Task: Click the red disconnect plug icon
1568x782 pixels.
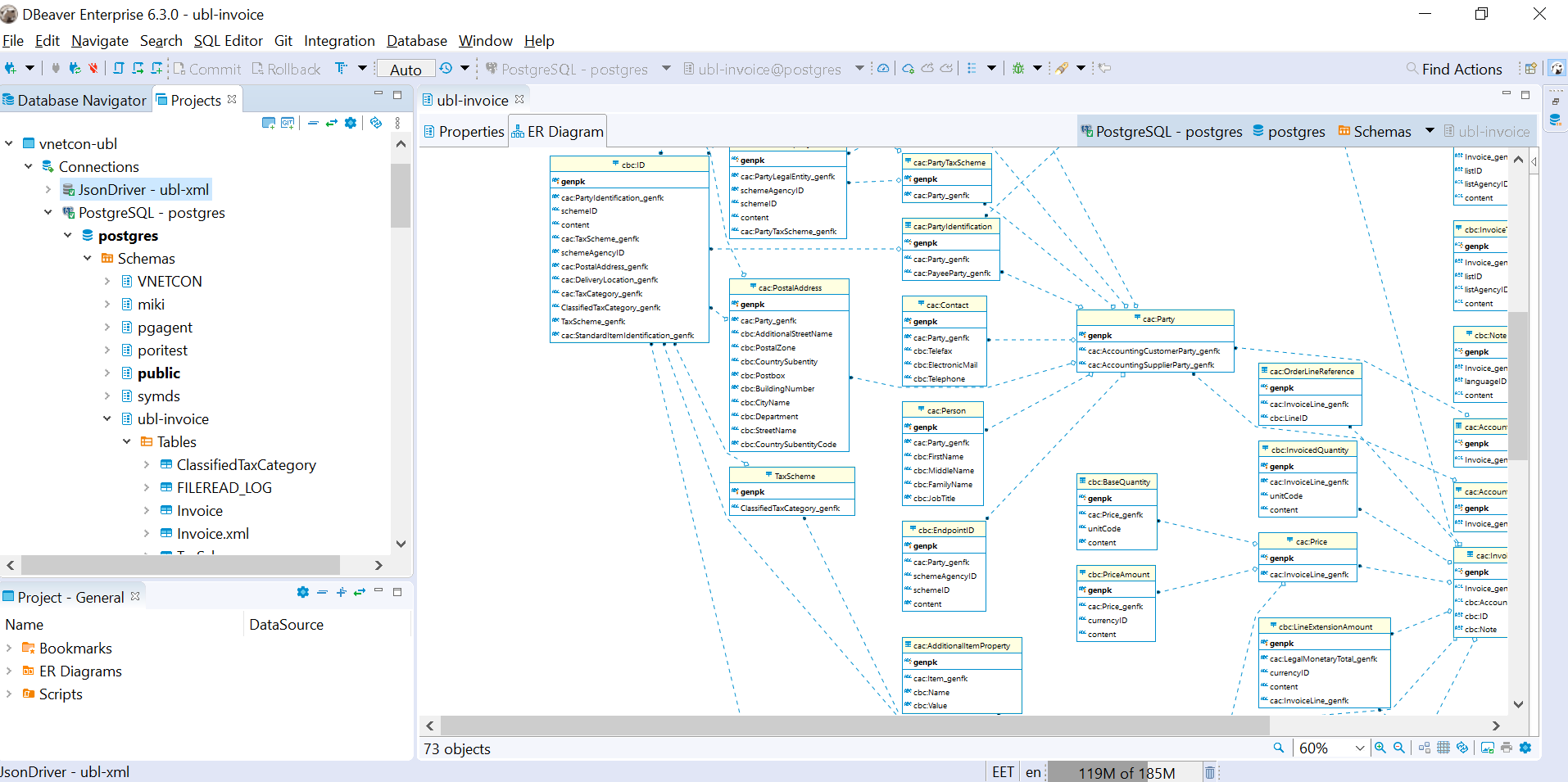Action: click(93, 69)
